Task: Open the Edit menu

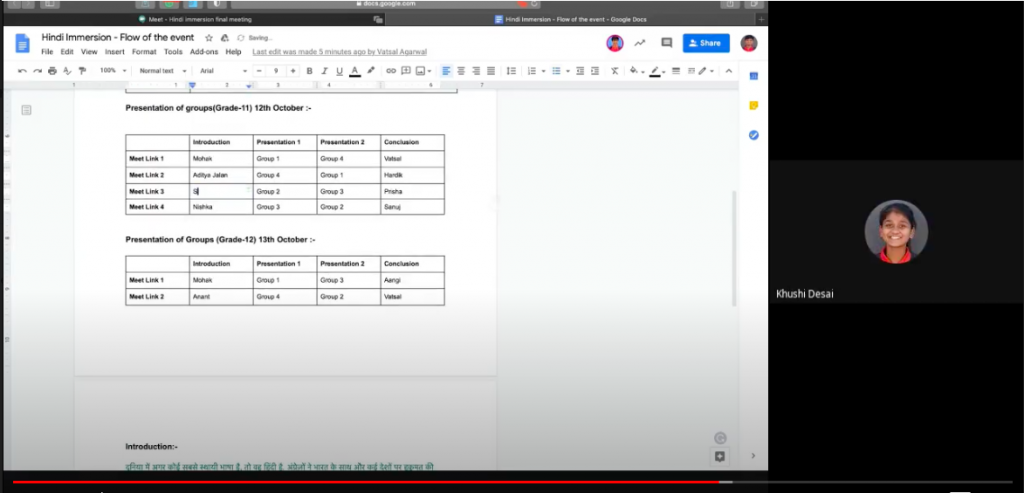Action: click(x=67, y=52)
